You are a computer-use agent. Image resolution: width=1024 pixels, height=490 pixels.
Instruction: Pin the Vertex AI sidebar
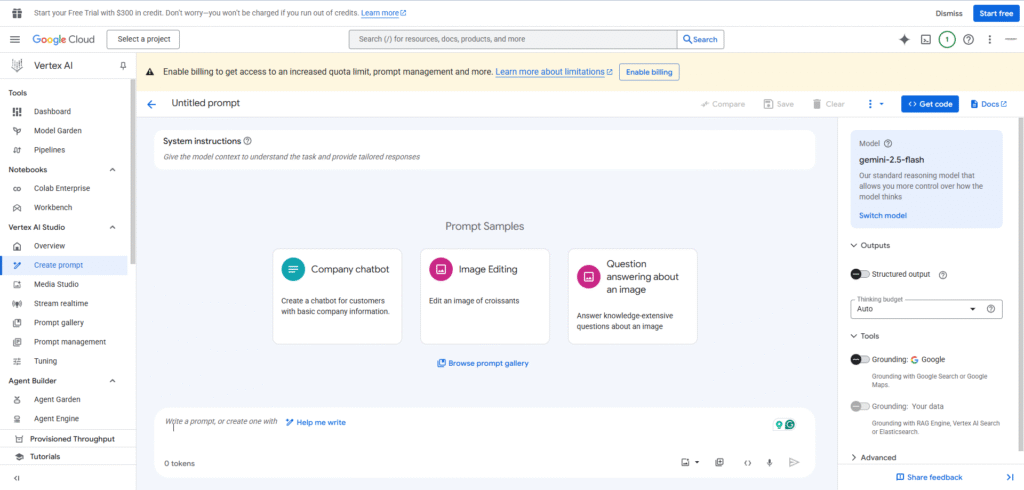point(123,65)
